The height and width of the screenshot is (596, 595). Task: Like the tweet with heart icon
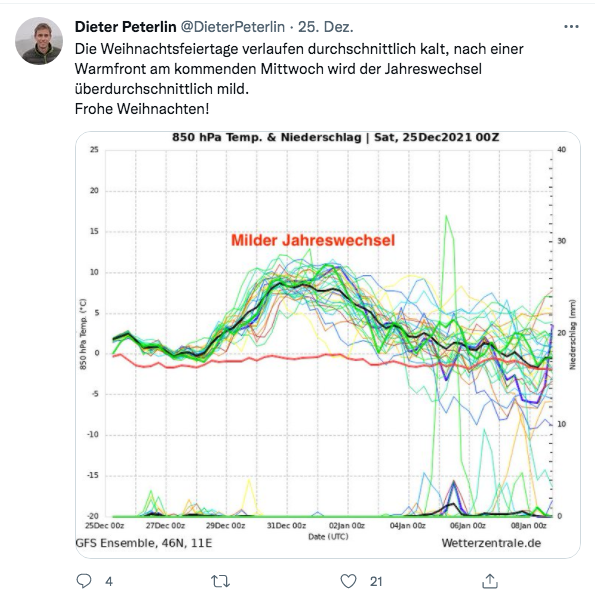348,581
